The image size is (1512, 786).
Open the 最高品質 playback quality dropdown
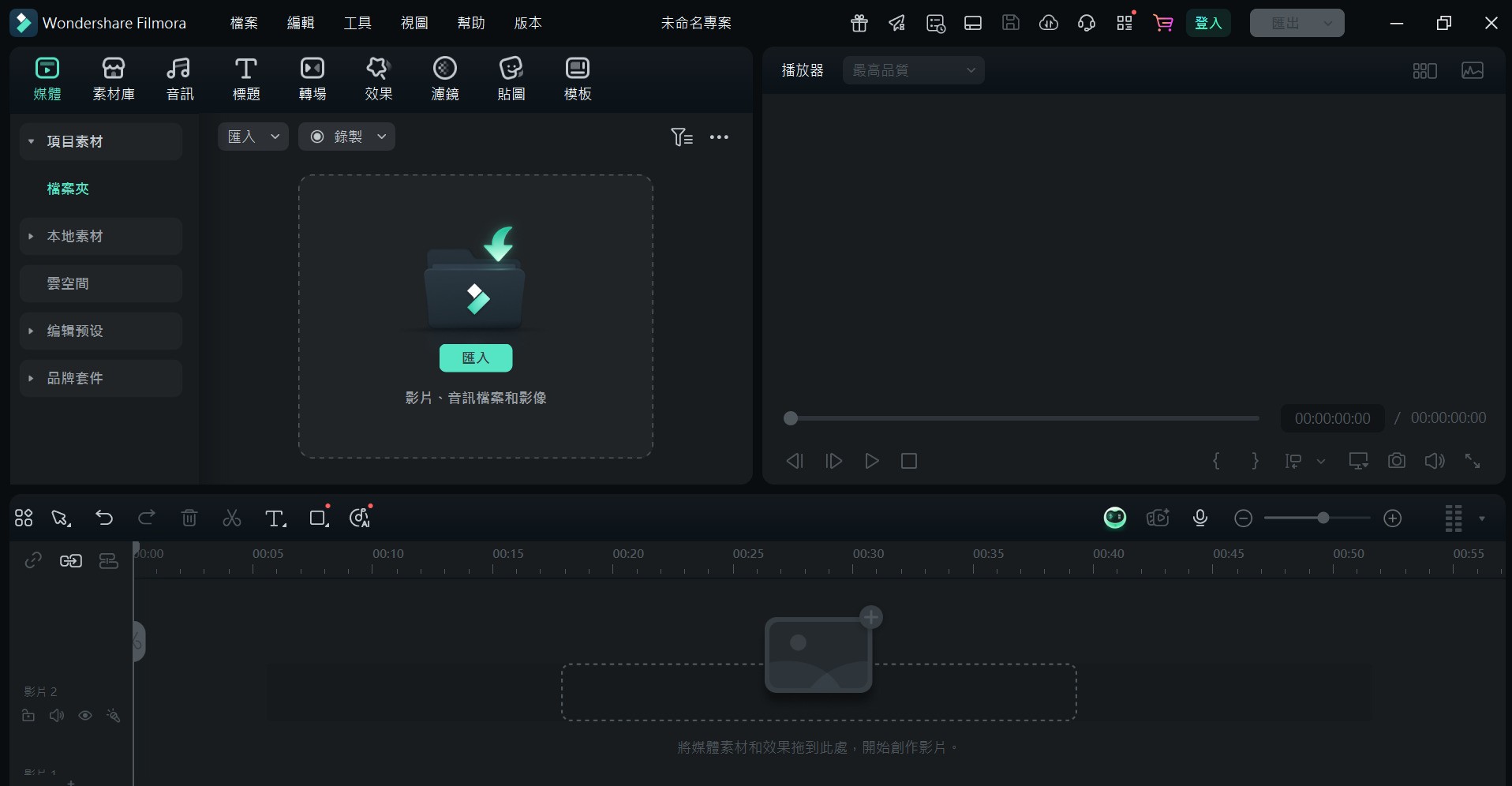point(913,69)
